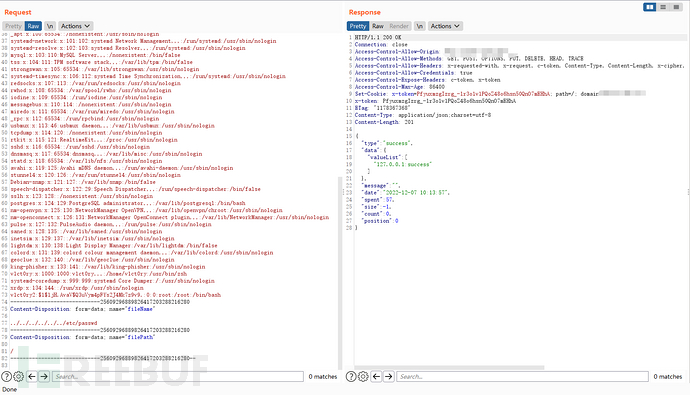This screenshot has height=395, width=690.
Task: Switch Response view to Raw tab
Action: (x=378, y=26)
